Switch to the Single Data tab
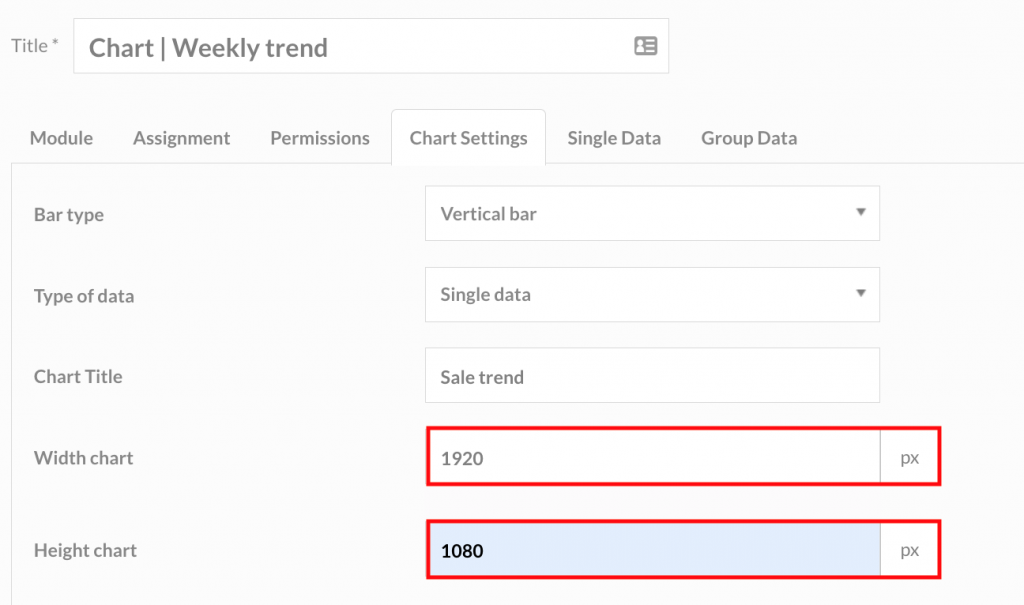Image resolution: width=1024 pixels, height=605 pixels. [614, 138]
